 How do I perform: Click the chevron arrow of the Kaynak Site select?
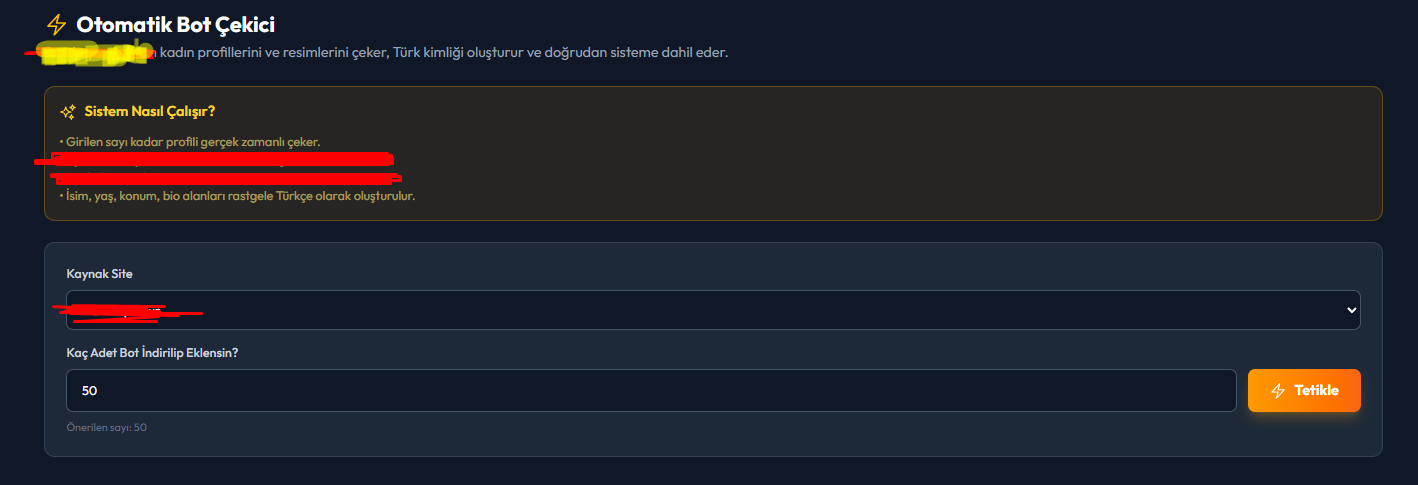1348,311
